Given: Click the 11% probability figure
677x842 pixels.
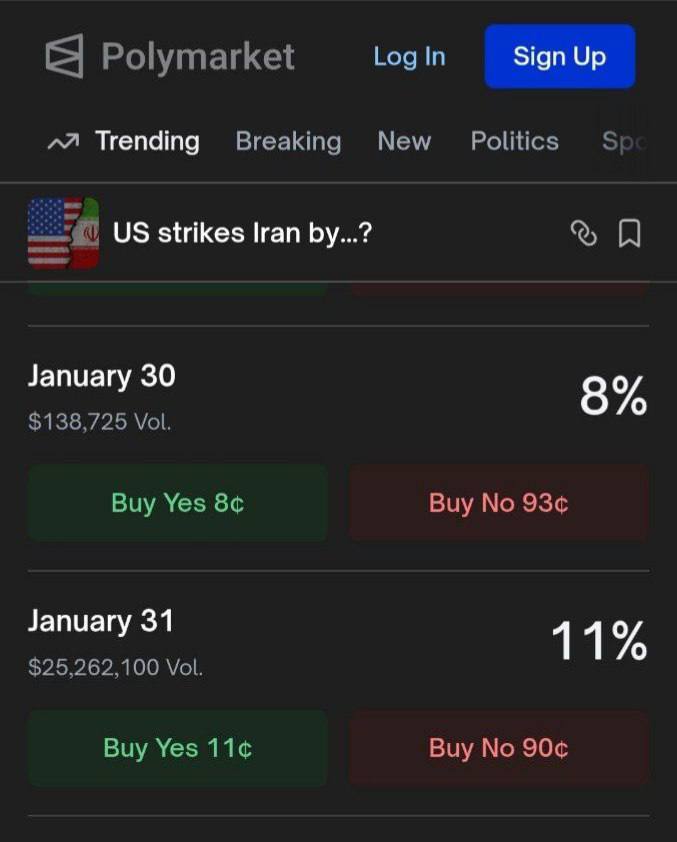Looking at the screenshot, I should click(x=599, y=641).
